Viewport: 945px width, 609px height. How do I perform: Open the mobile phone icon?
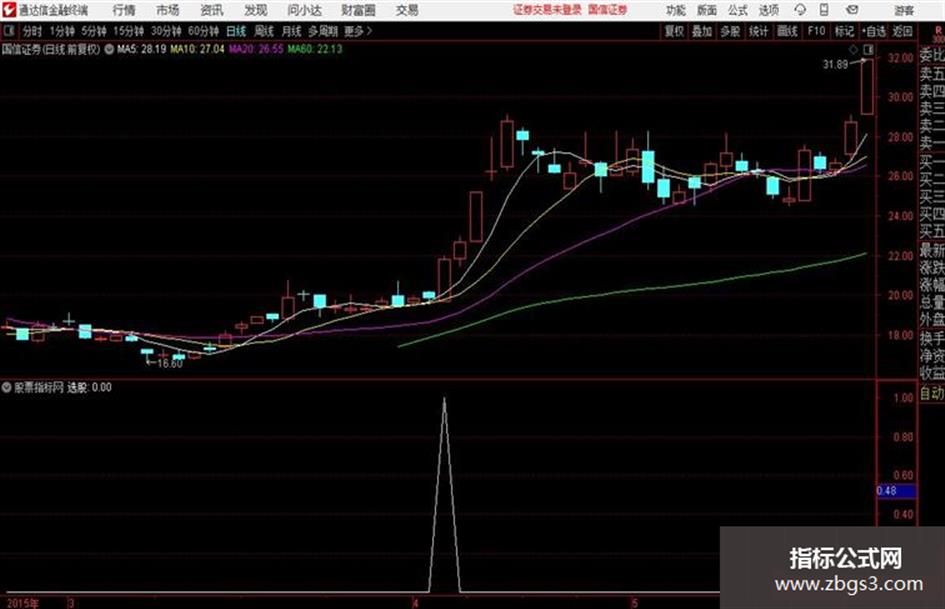click(824, 10)
